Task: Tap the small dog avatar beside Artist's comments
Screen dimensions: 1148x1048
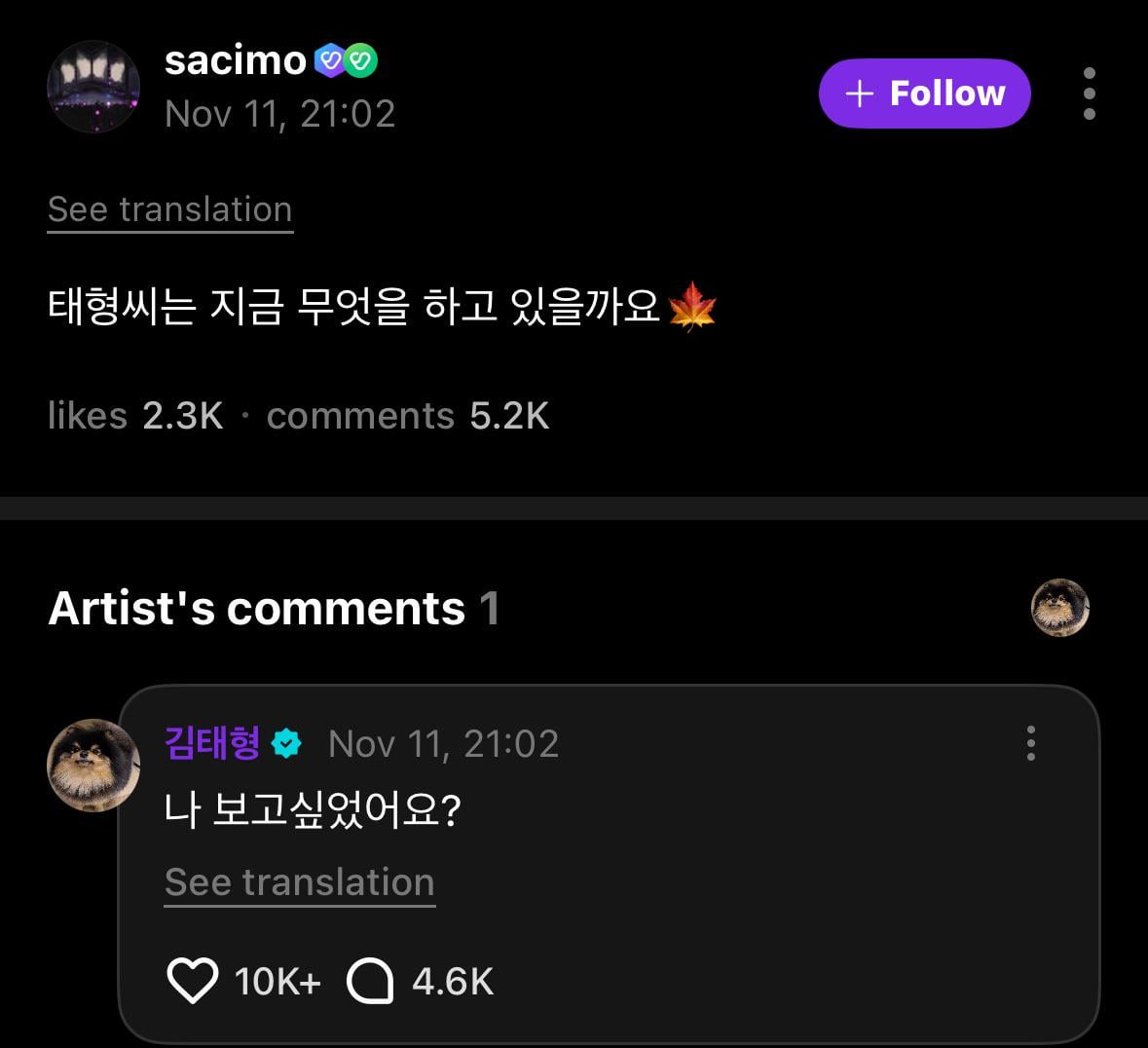Action: (x=1059, y=608)
